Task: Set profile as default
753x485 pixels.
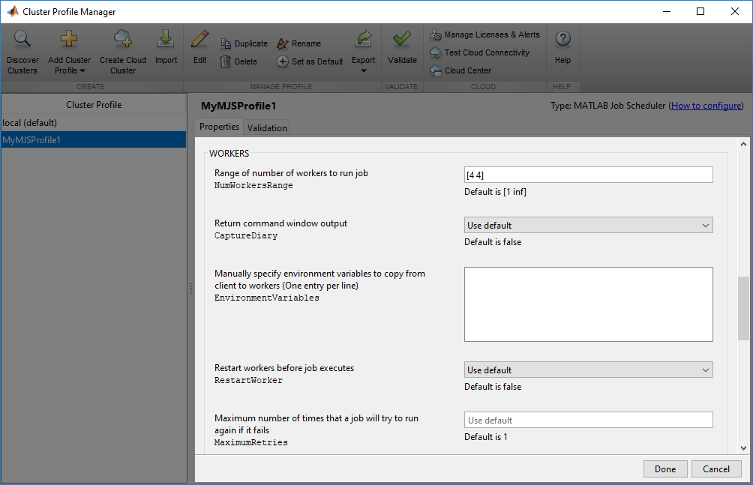Action: (x=310, y=61)
